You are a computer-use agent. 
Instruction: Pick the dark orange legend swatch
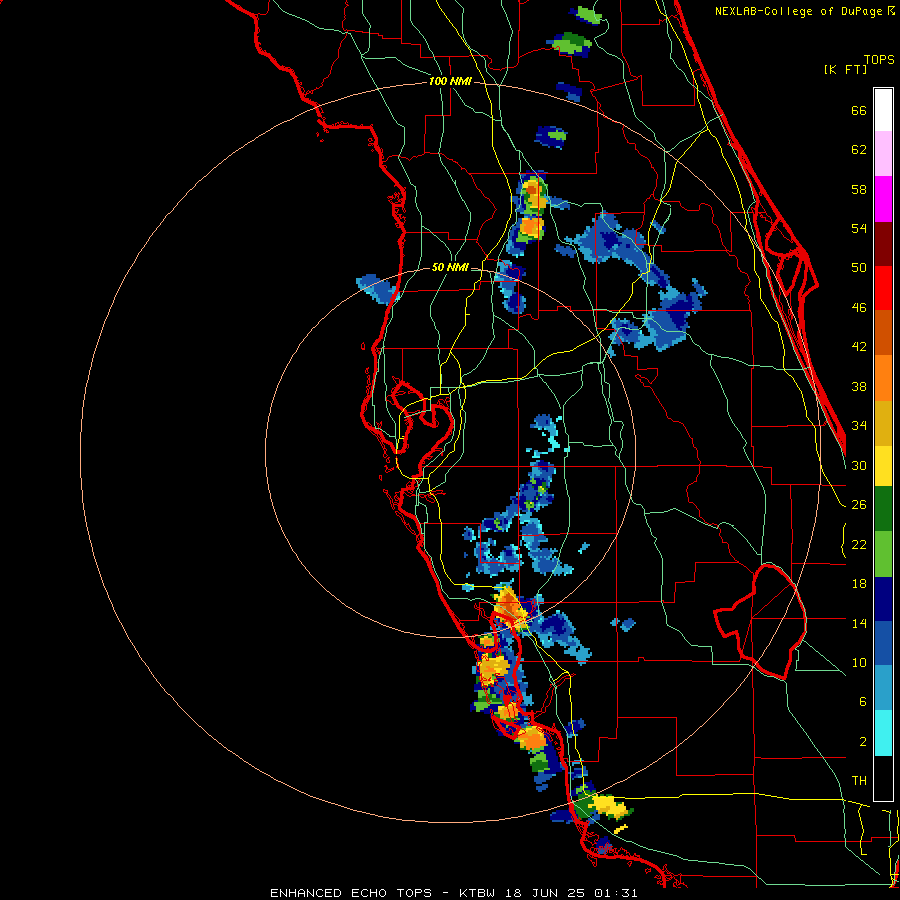pos(883,333)
